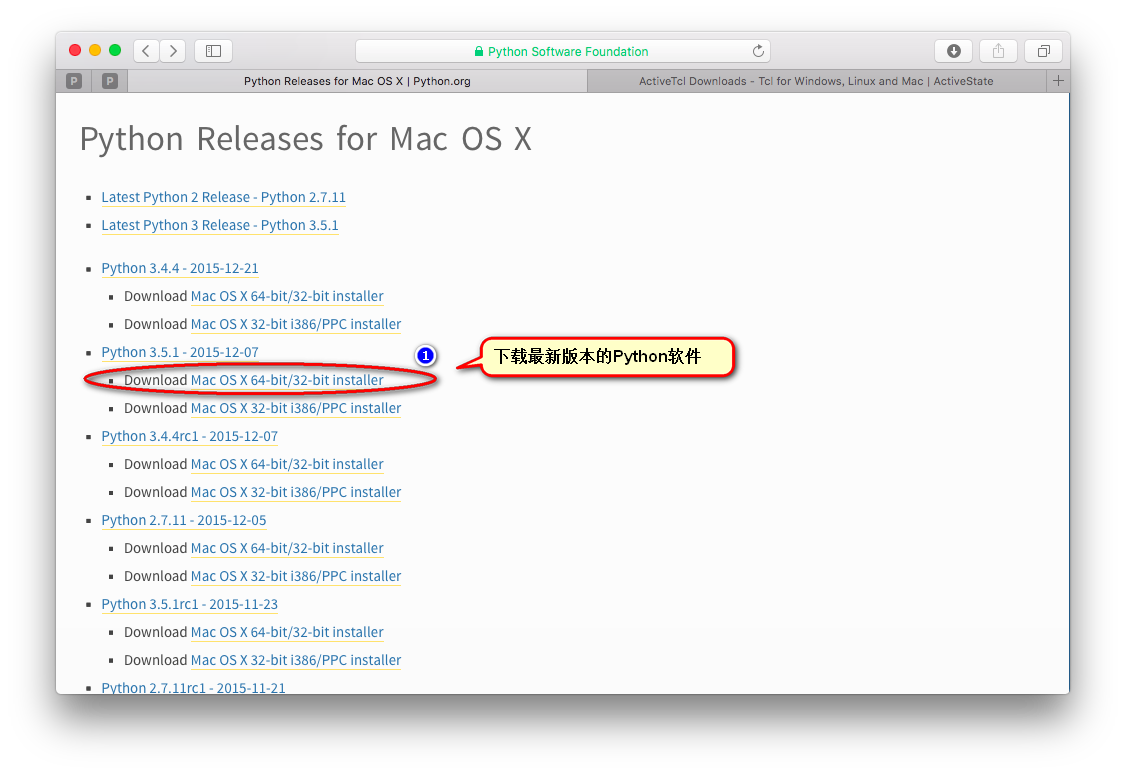Open the Share sheet icon
Viewport: 1126px width, 774px height.
coord(998,51)
